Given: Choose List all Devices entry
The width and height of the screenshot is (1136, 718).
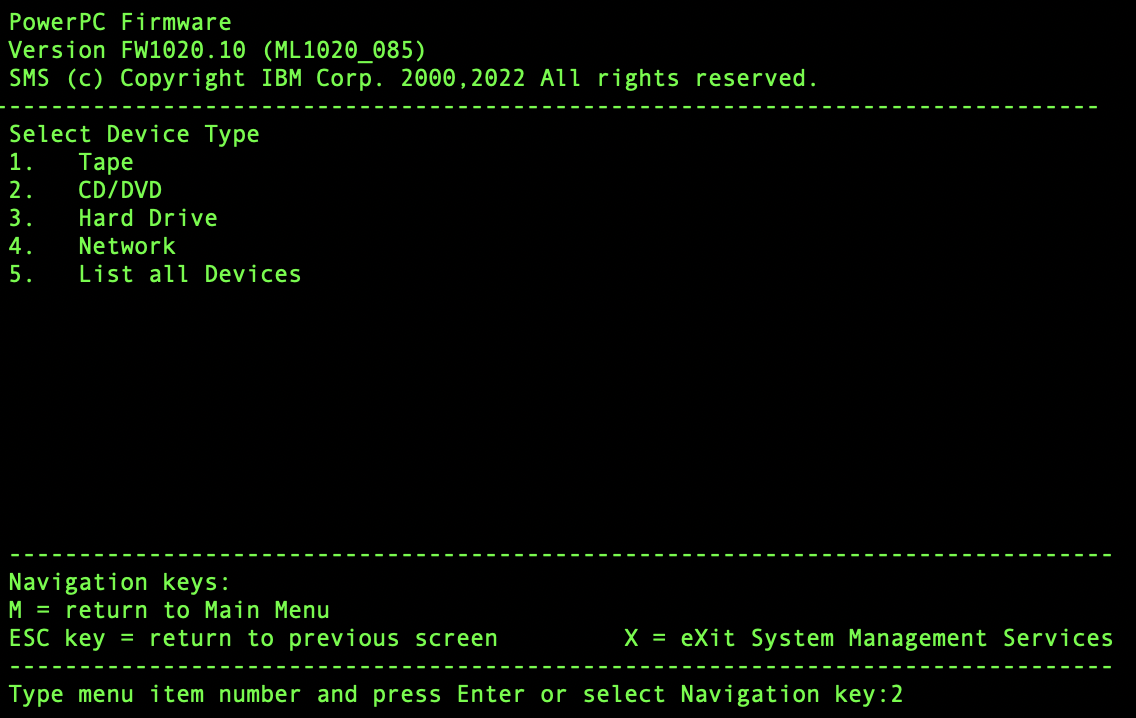Looking at the screenshot, I should tap(155, 275).
